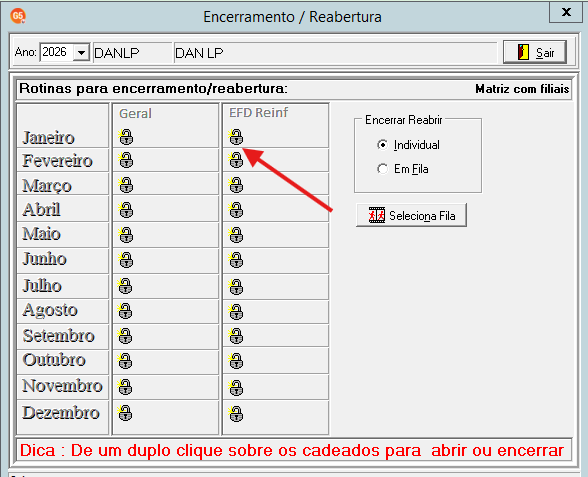Click the Geral padlock for Setembro

point(125,336)
